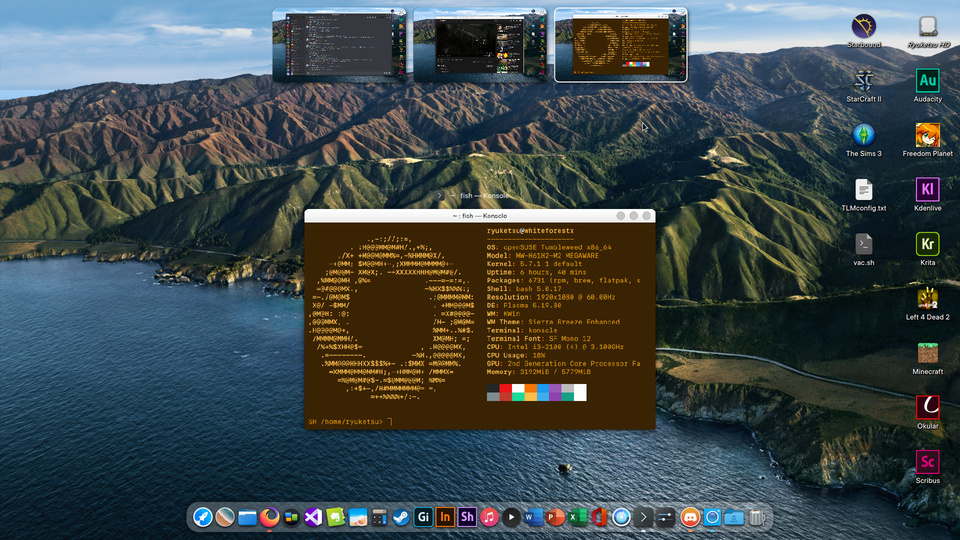Click the red swatch in neofetch palette
Screen dimensions: 960x540
pos(506,389)
